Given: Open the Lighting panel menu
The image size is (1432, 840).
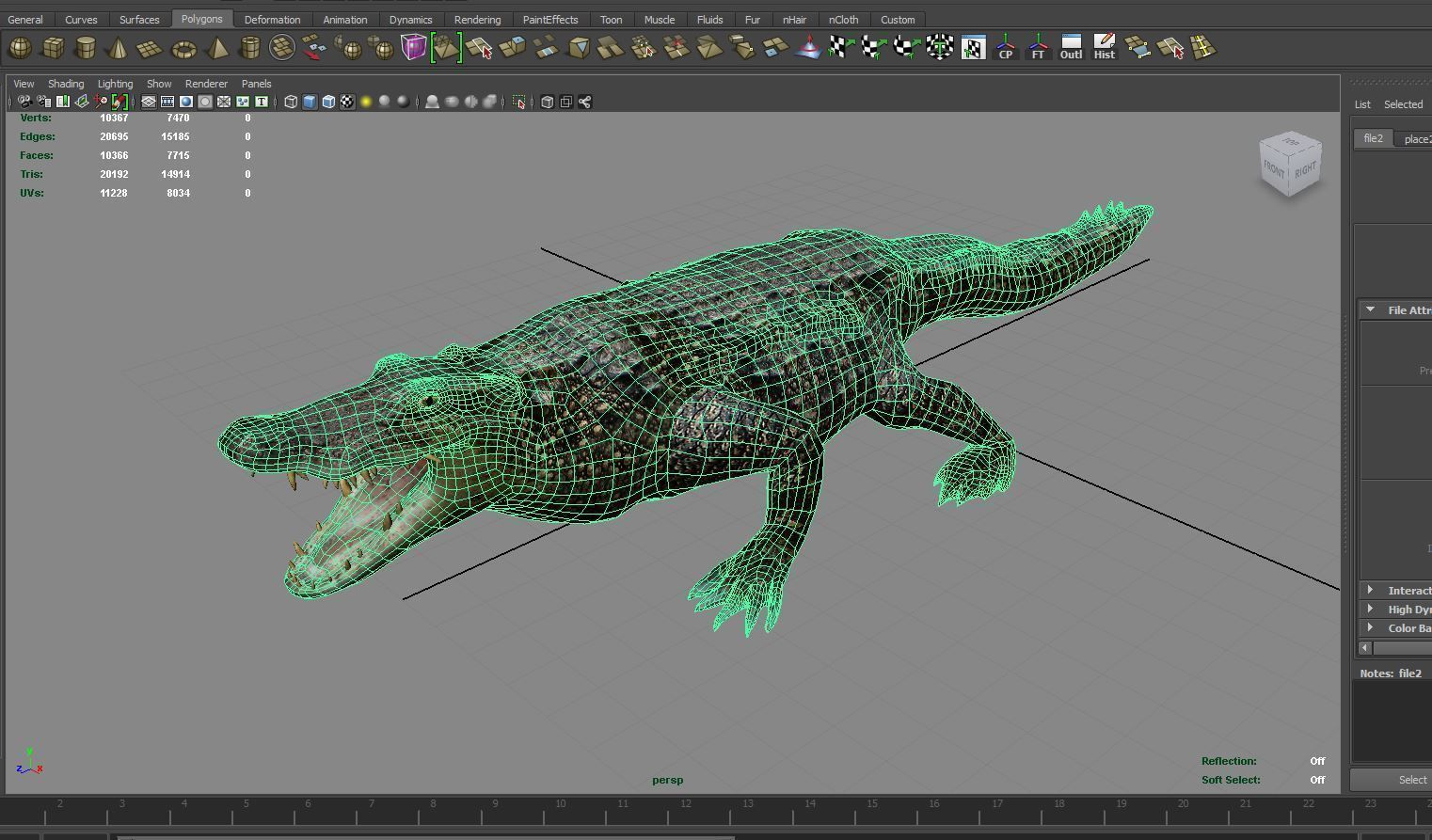Looking at the screenshot, I should click(115, 84).
